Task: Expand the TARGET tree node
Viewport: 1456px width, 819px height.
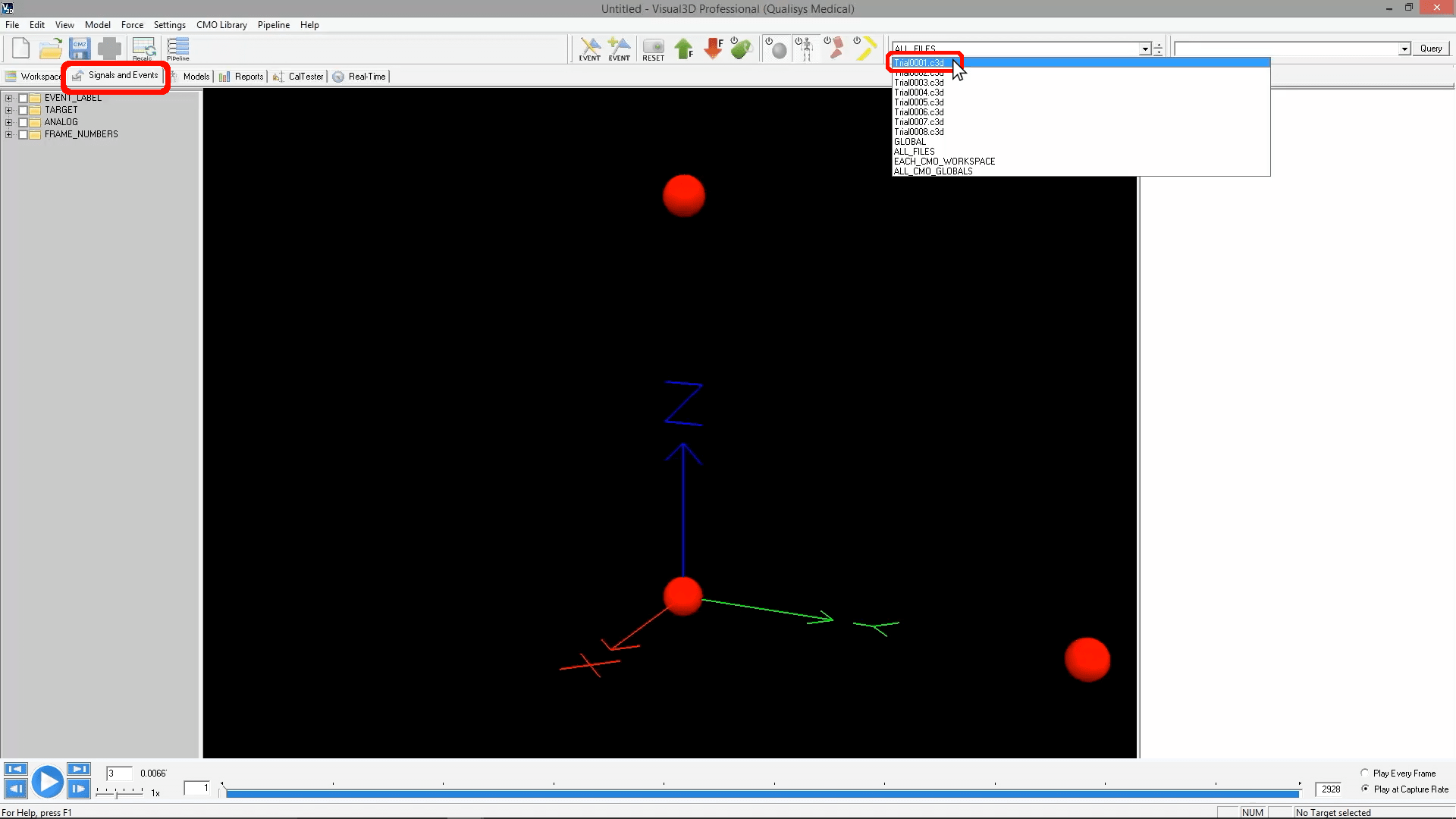Action: pos(9,110)
